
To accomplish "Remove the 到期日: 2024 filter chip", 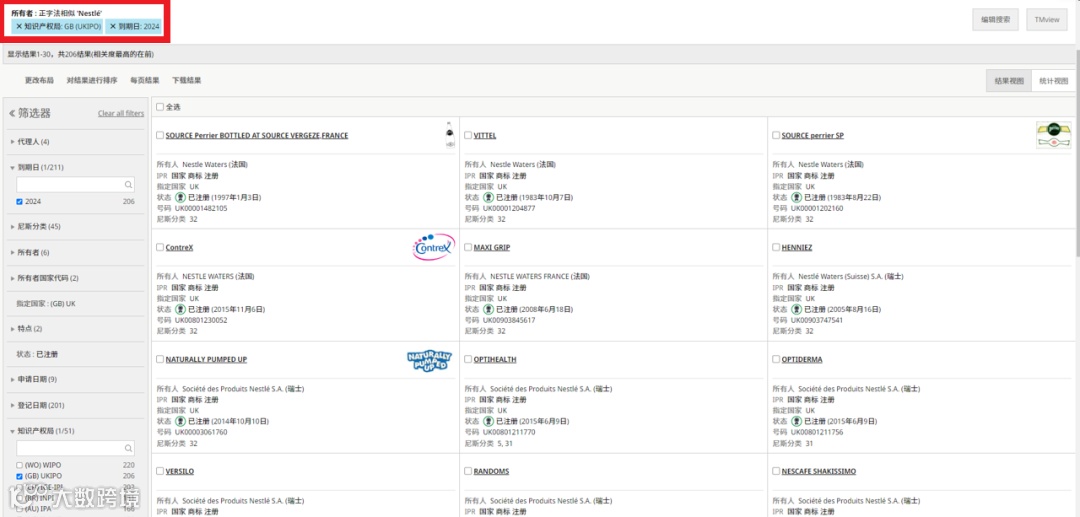I will pyautogui.click(x=113, y=26).
